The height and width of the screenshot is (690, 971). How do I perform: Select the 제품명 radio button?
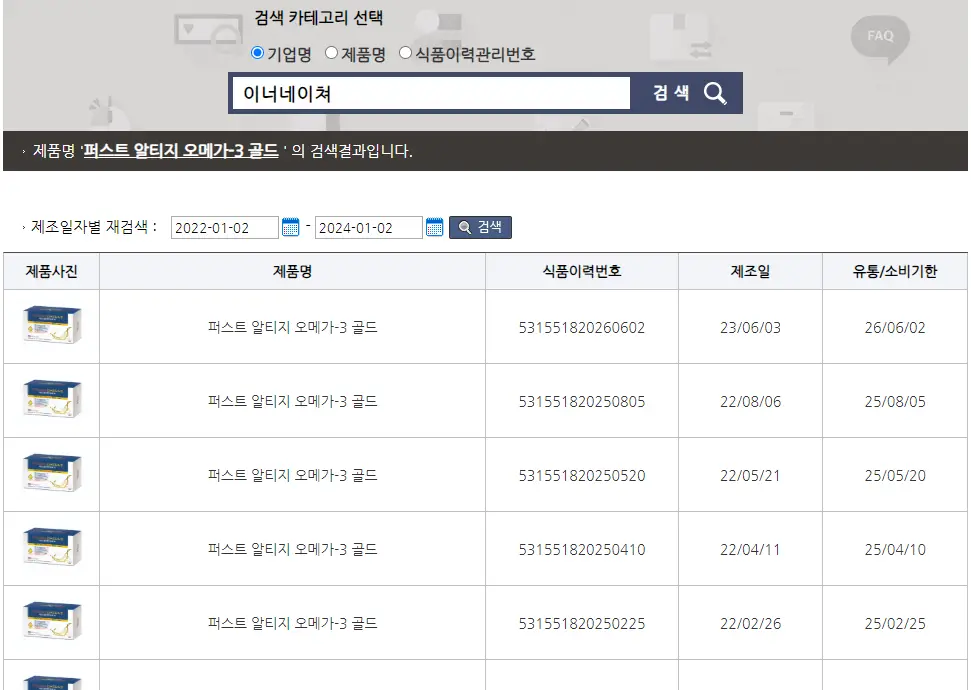coord(331,54)
